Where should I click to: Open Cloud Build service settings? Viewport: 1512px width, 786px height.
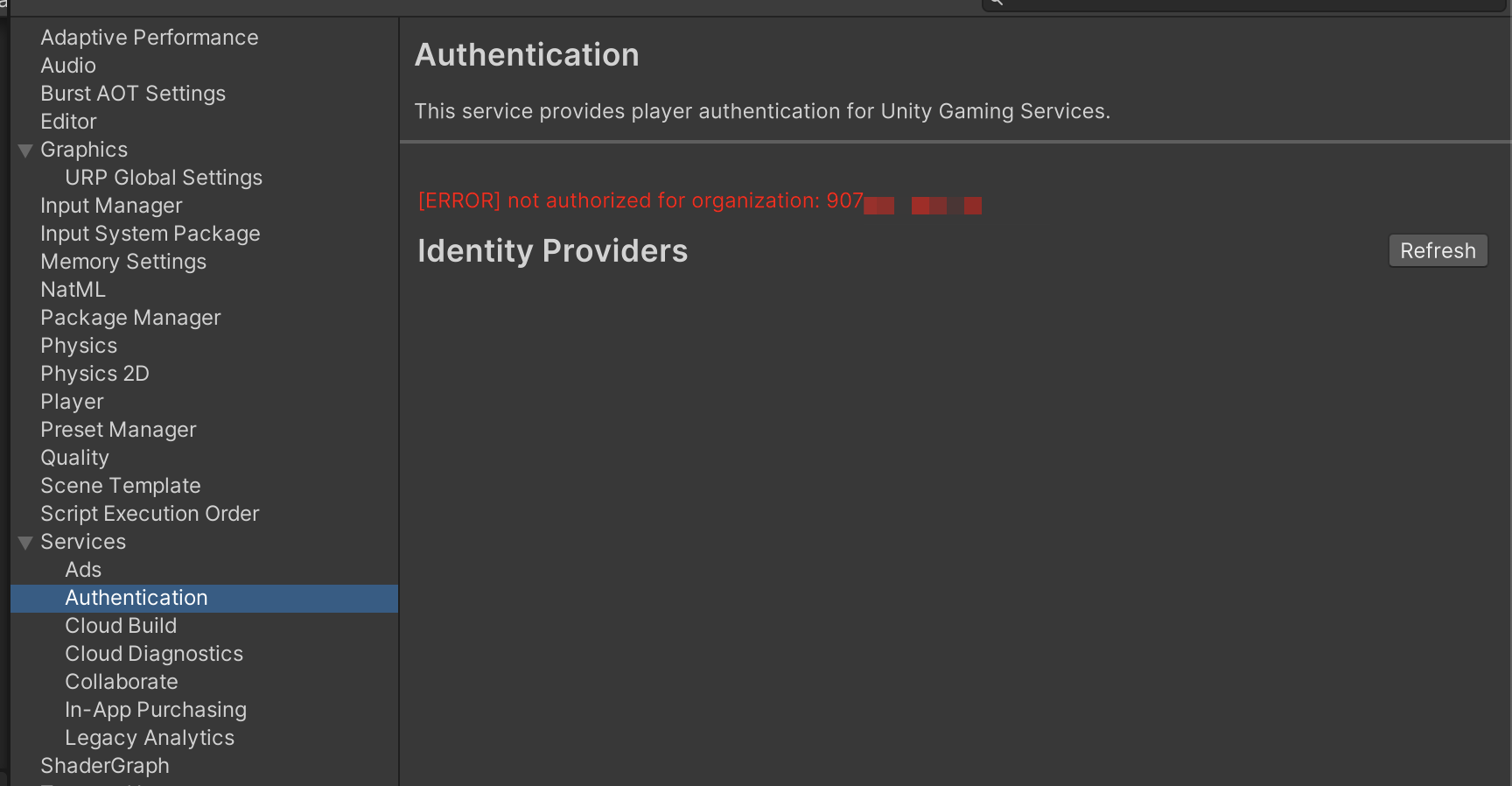tap(121, 626)
